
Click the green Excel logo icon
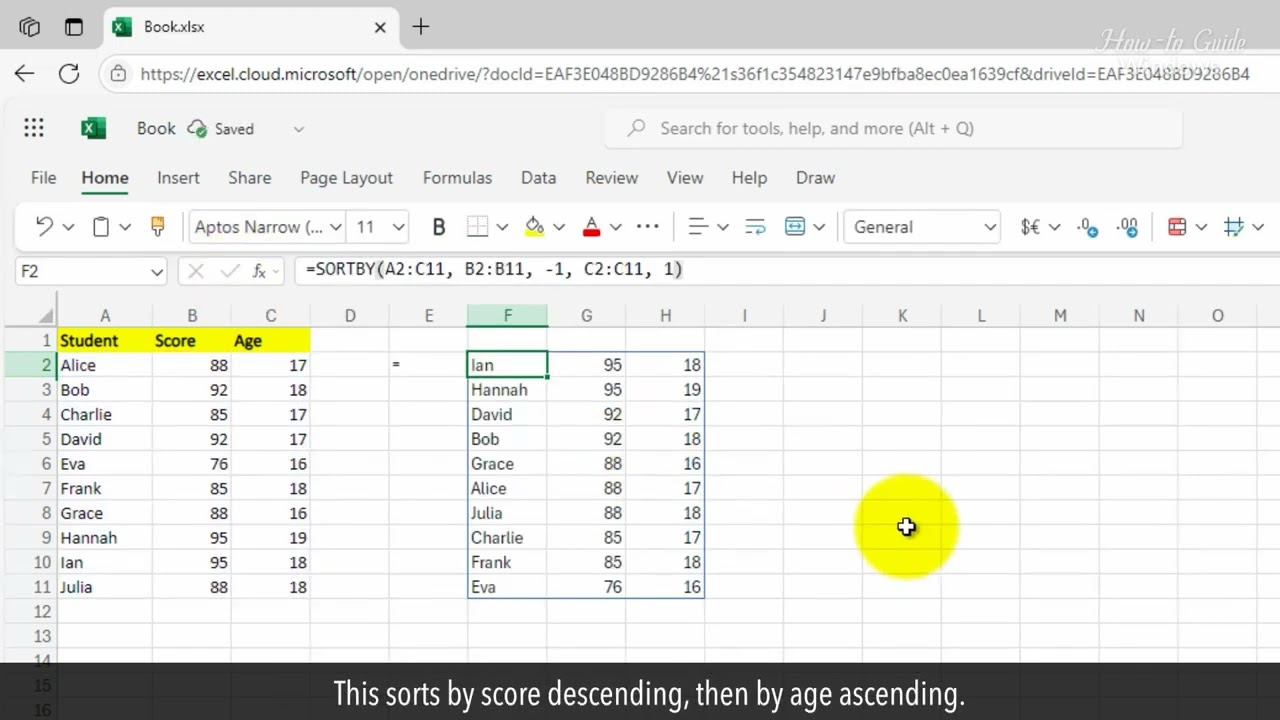pos(93,128)
